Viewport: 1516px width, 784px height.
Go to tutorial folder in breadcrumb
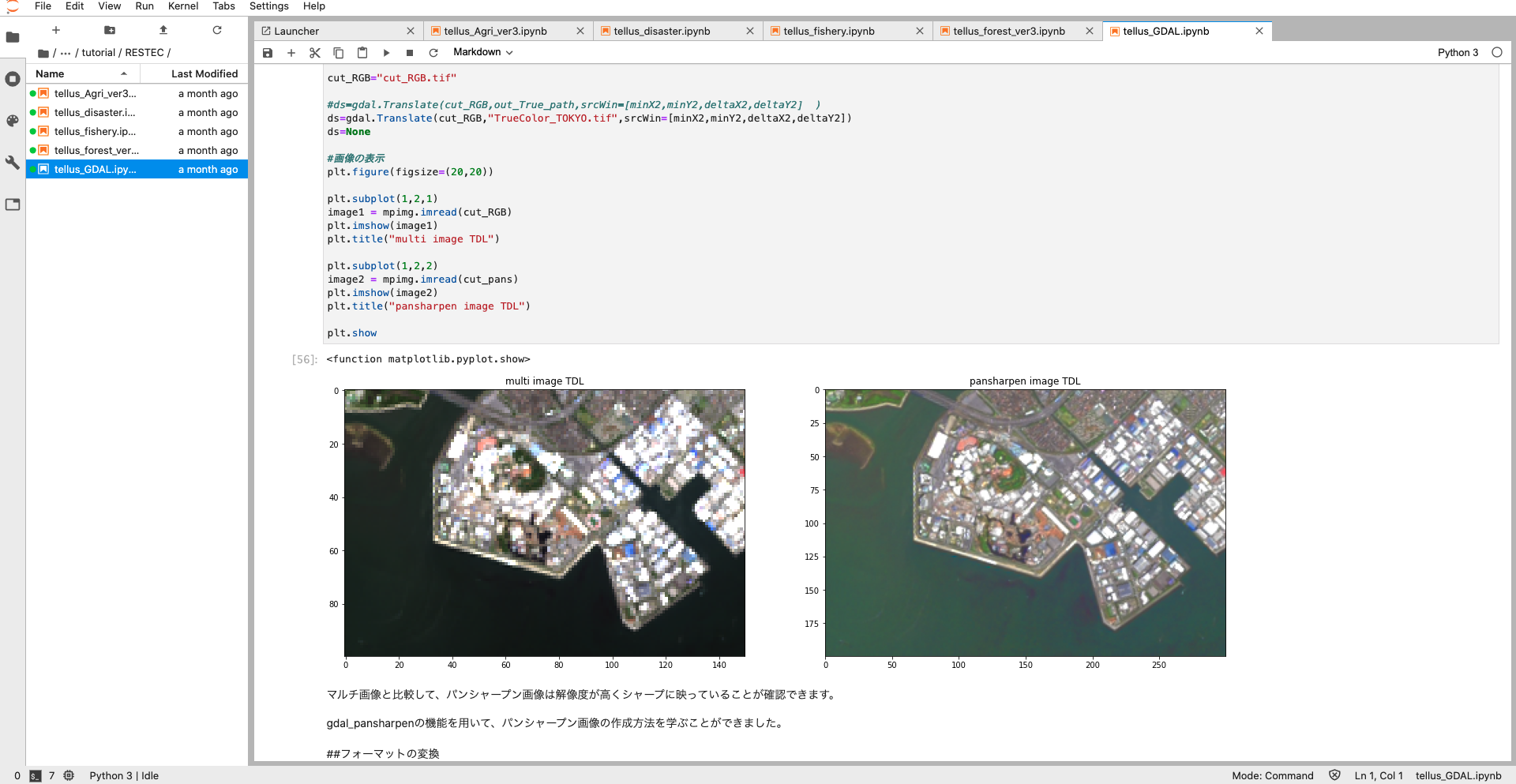coord(99,53)
